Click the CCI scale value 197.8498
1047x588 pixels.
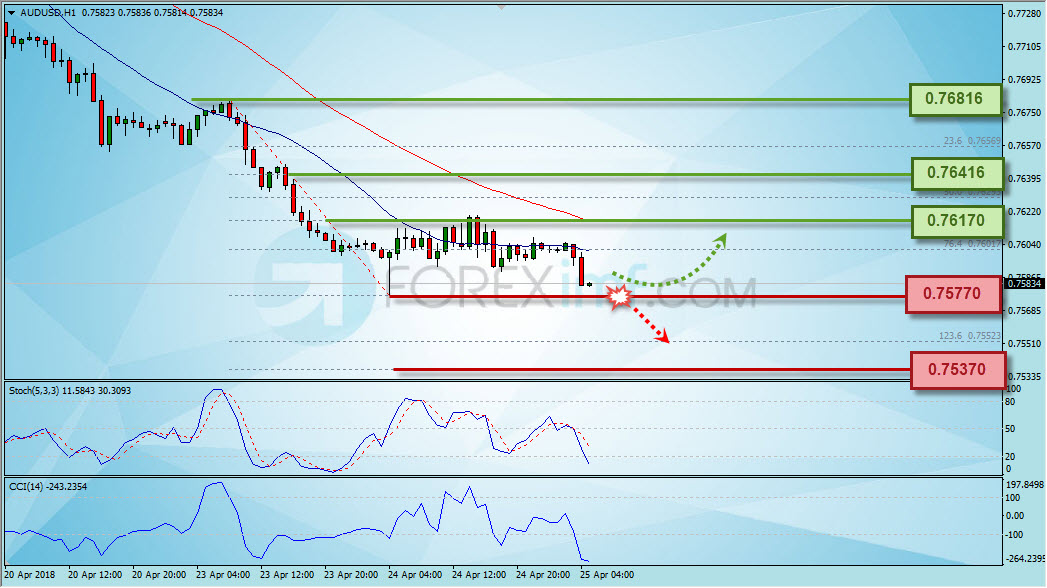pos(1024,485)
